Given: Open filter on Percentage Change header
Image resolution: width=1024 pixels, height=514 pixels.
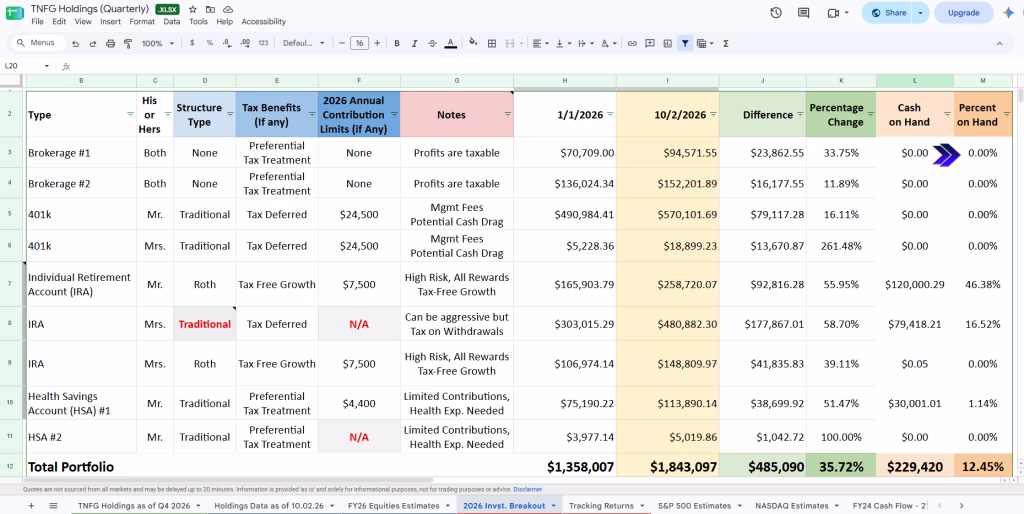Looking at the screenshot, I should click(869, 114).
